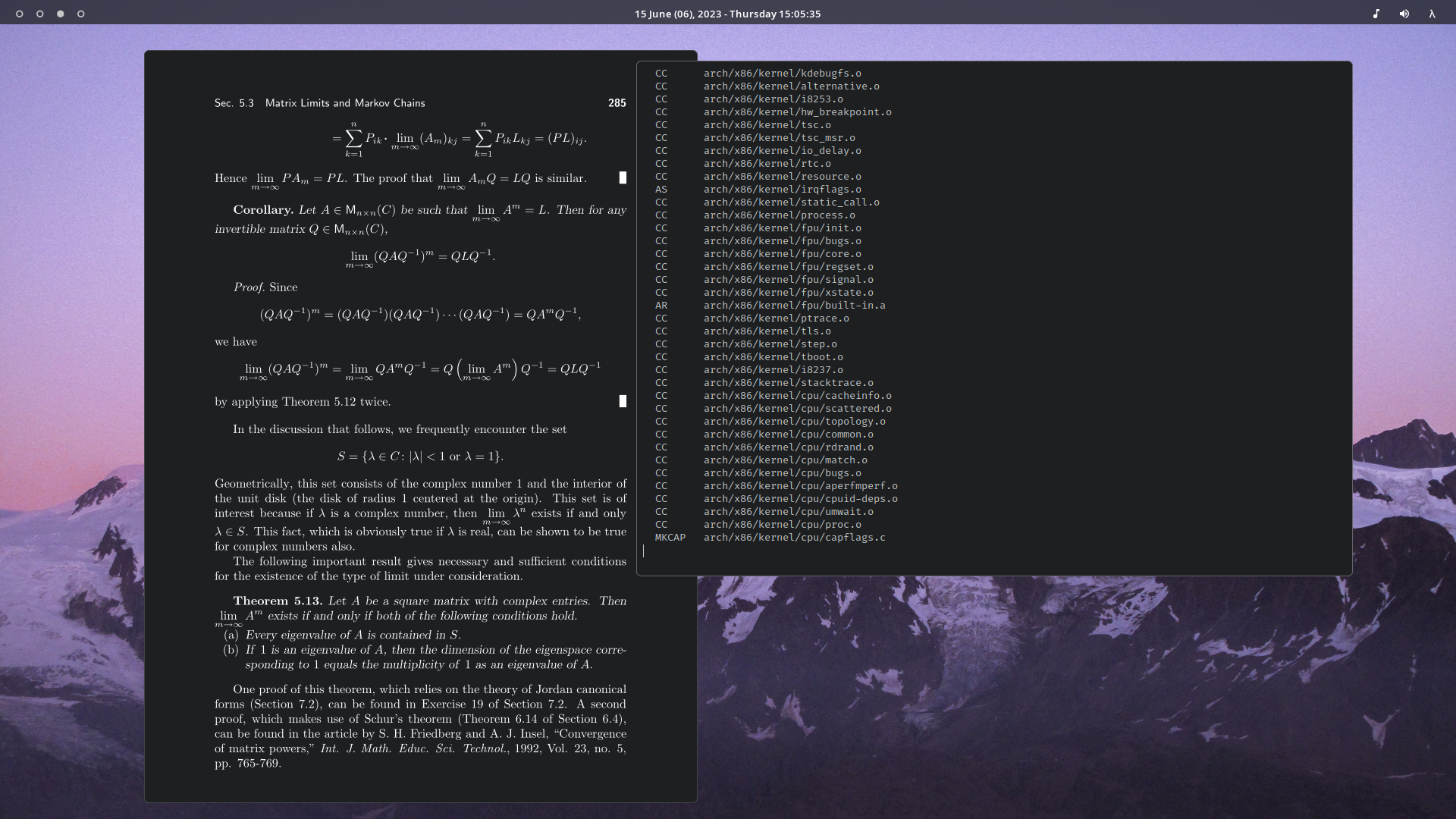1456x819 pixels.
Task: Click the 'AR' fpu/built-in.a terminal line
Action: point(793,306)
